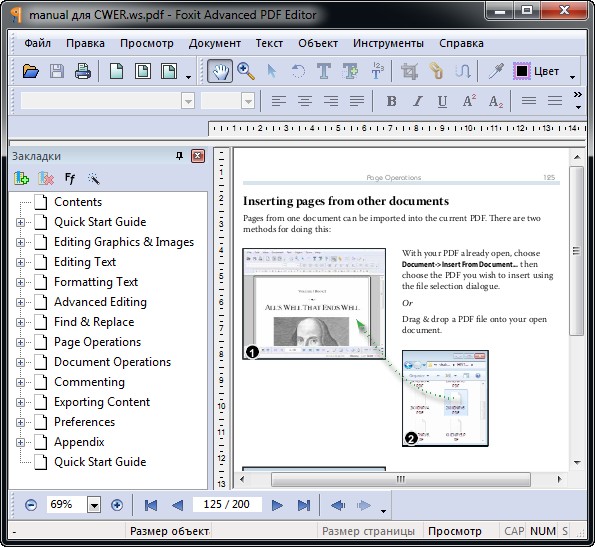Open the font size dropdown
Image resolution: width=595 pixels, height=547 pixels.
248,101
